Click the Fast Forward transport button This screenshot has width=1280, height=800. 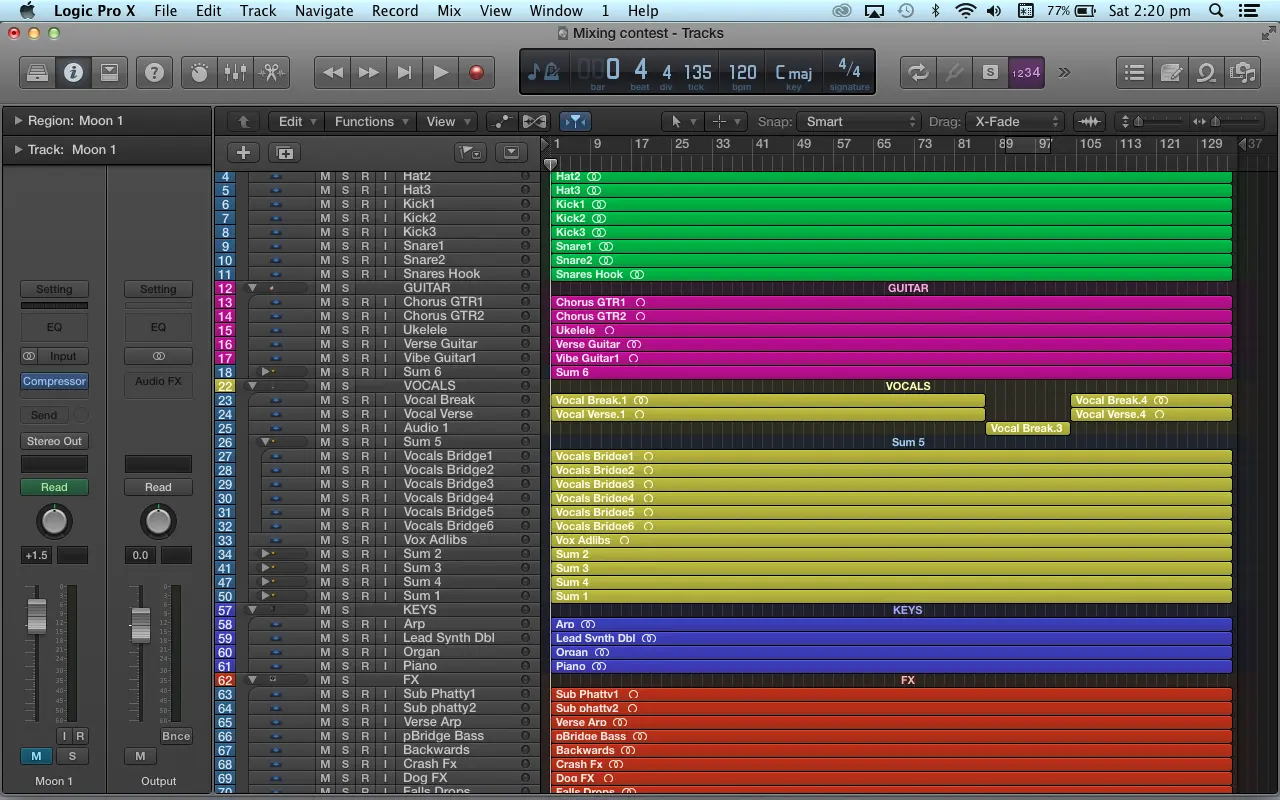[x=368, y=72]
